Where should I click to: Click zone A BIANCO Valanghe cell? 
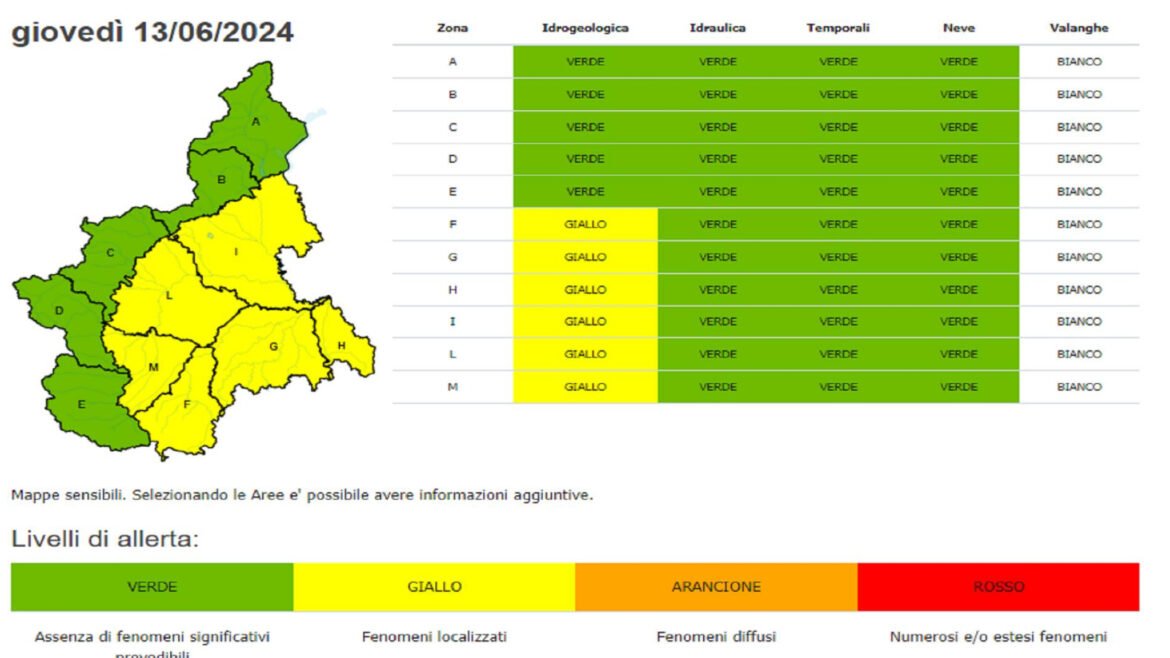point(1079,62)
